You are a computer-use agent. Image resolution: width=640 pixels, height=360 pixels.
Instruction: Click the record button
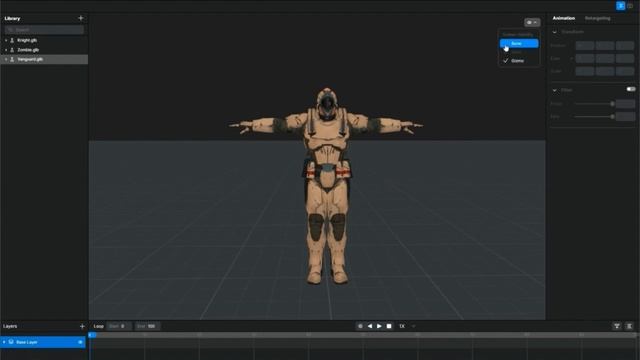pyautogui.click(x=360, y=326)
